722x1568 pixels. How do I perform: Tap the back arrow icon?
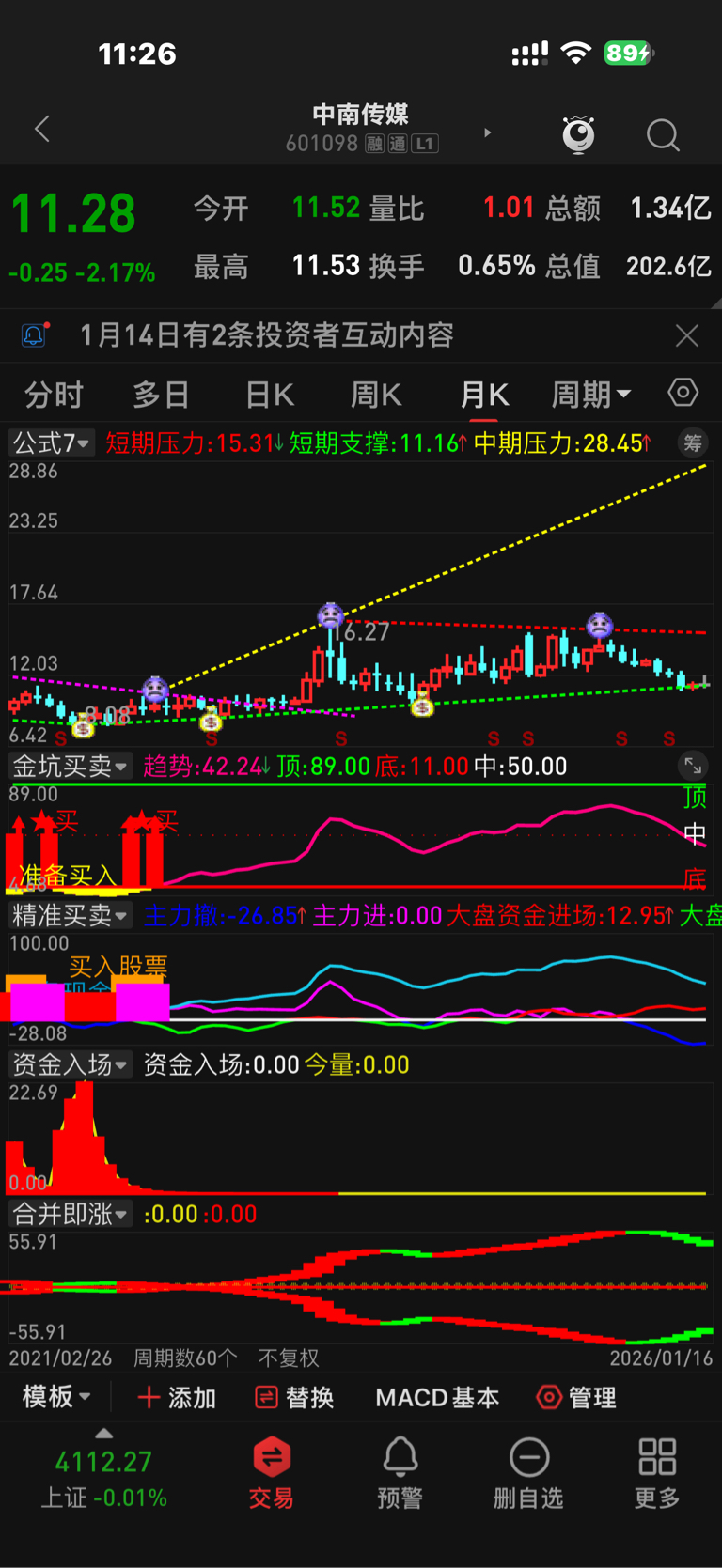[41, 130]
